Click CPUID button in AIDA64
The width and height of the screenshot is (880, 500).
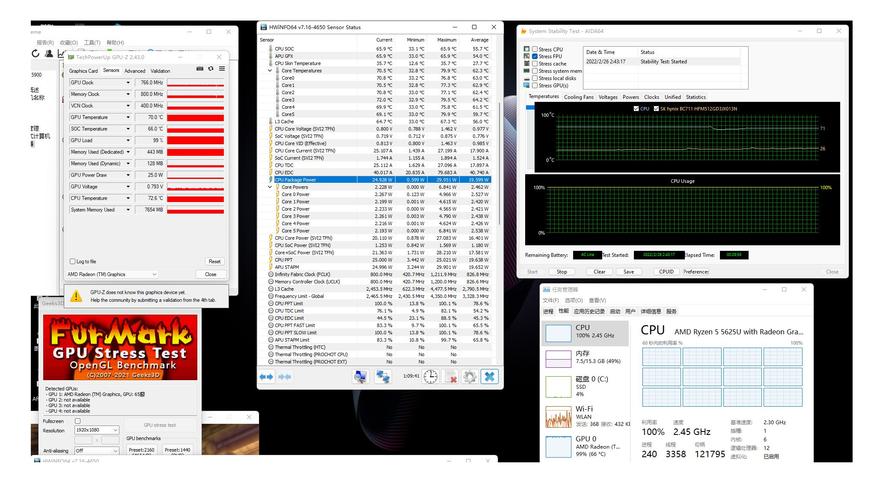tap(666, 272)
